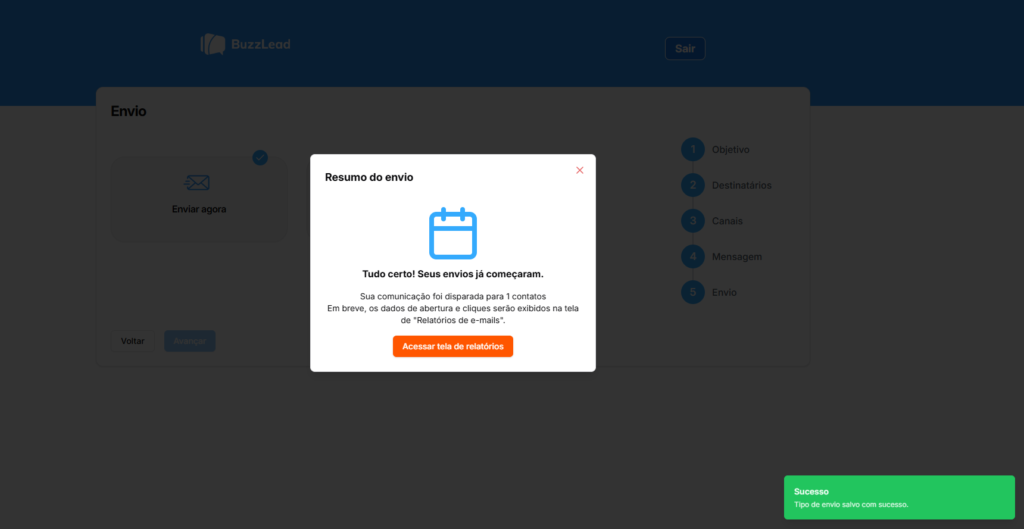Click the Mensagem step label

(737, 257)
